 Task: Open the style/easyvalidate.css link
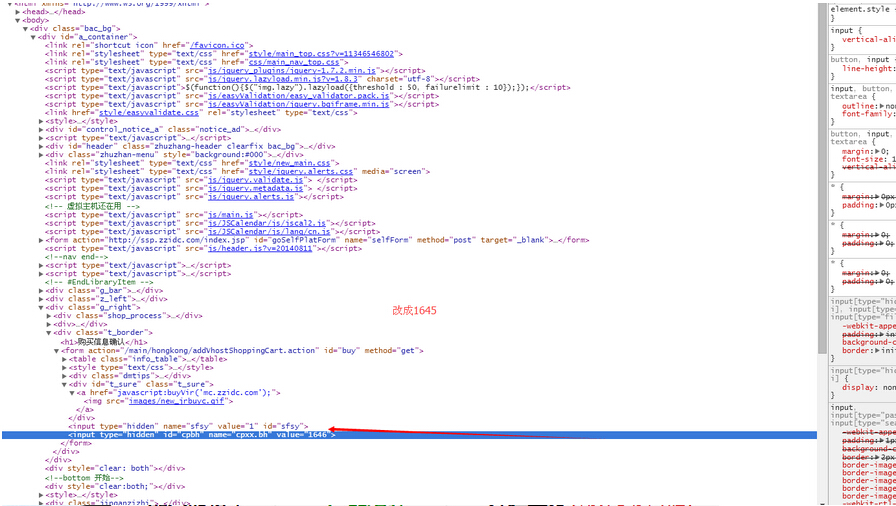tap(149, 113)
